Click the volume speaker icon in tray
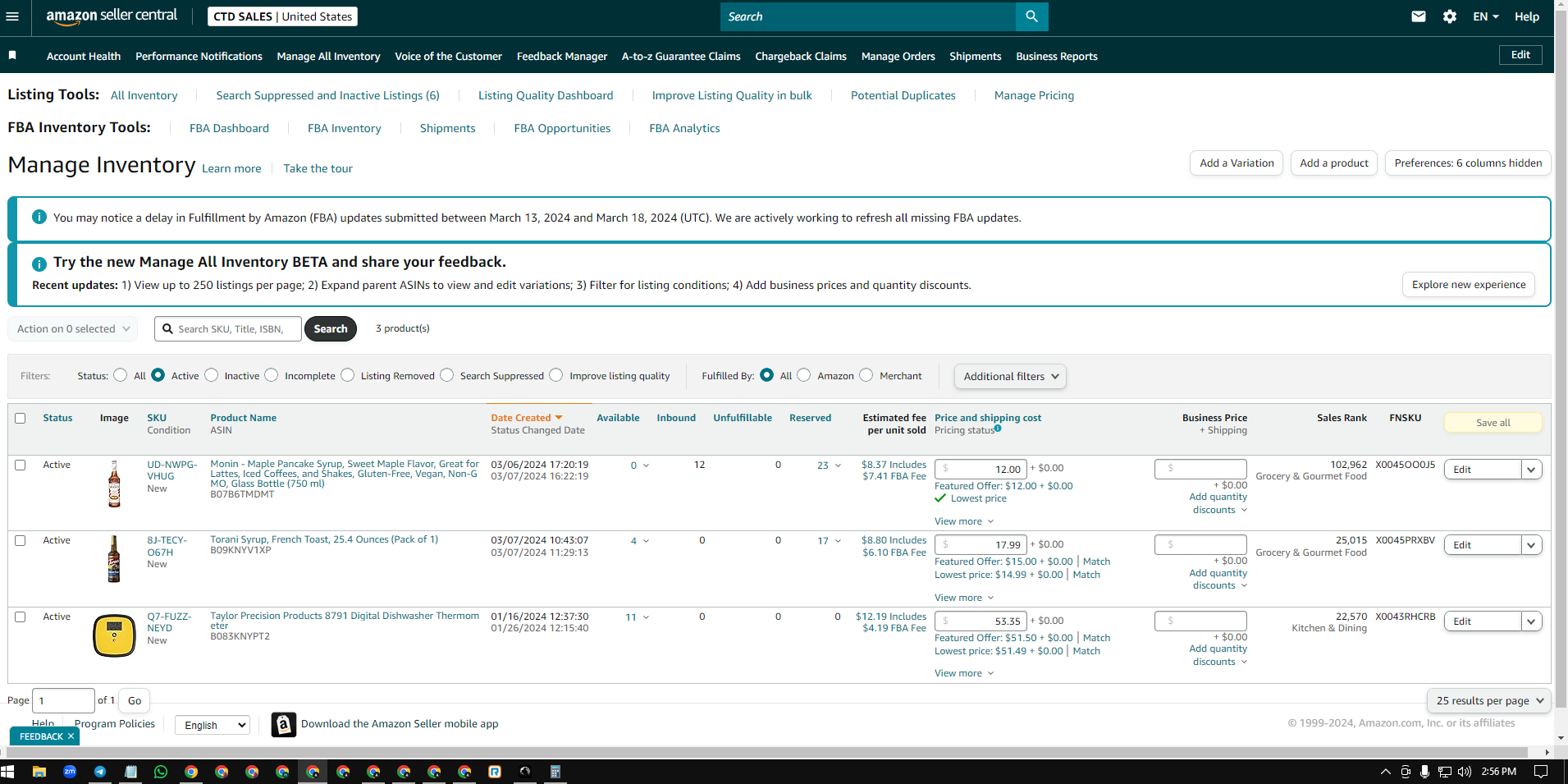 (x=1465, y=772)
